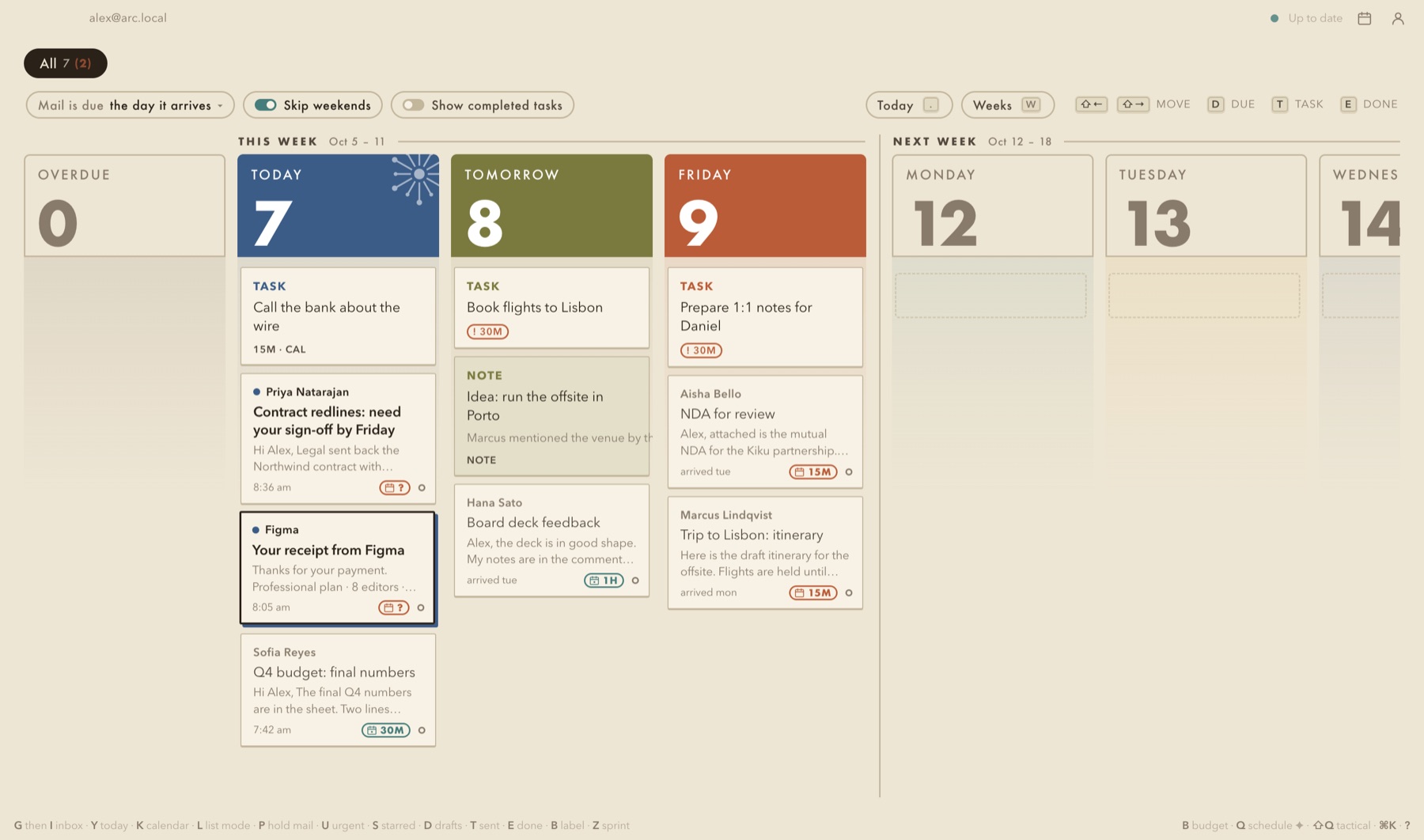The width and height of the screenshot is (1424, 840).
Task: Click the 30M badge on Book flights task
Action: (x=487, y=331)
